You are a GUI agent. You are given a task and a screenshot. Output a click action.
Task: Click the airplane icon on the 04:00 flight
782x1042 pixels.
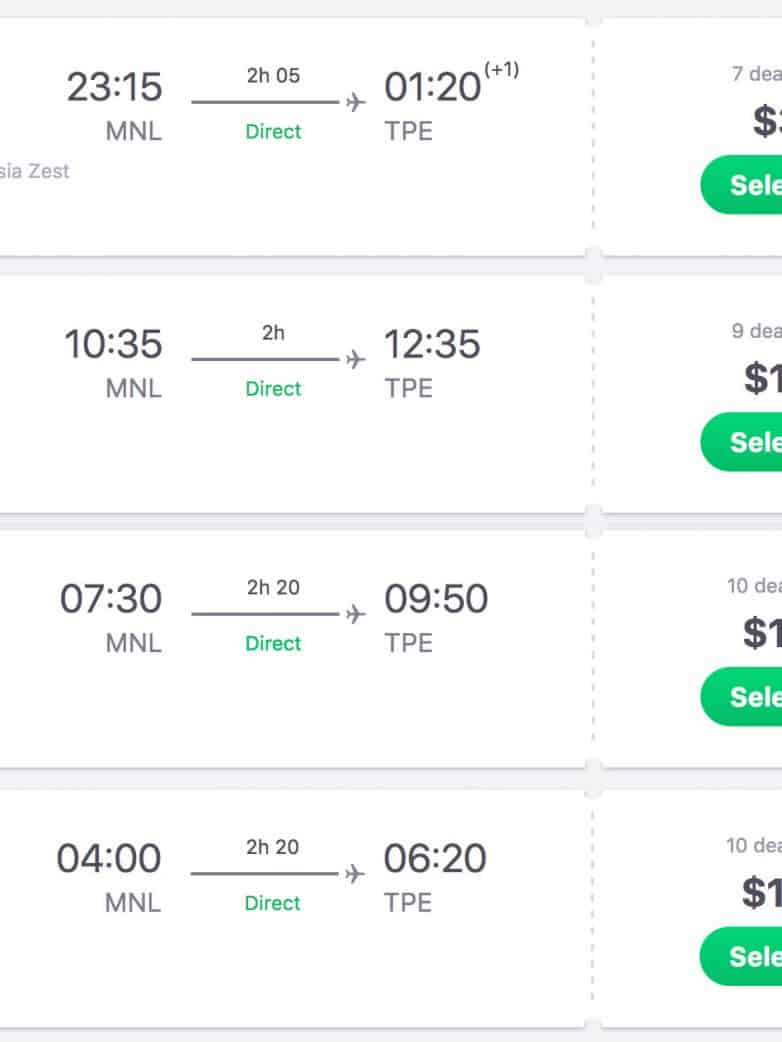point(356,874)
